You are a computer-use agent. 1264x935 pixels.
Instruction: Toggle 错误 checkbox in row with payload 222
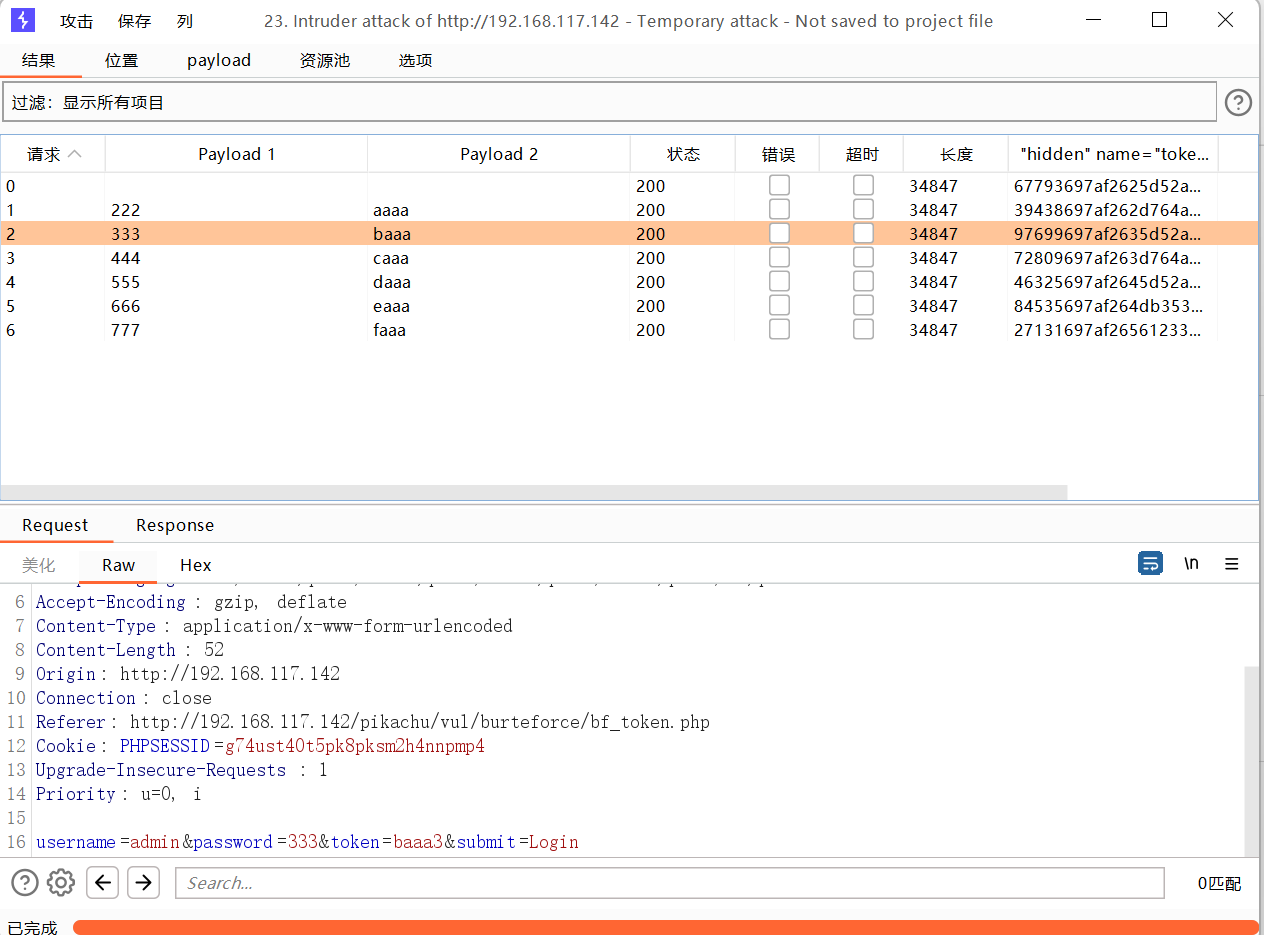[x=779, y=209]
